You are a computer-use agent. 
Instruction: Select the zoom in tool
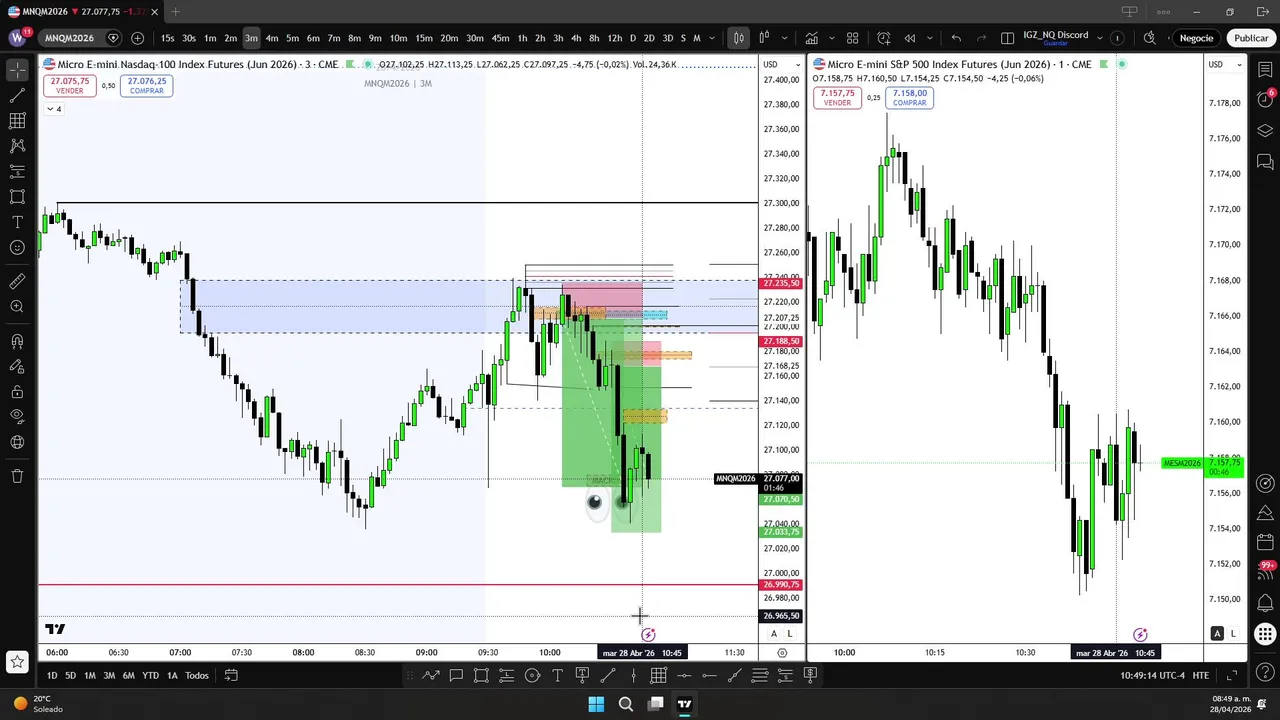(x=17, y=307)
